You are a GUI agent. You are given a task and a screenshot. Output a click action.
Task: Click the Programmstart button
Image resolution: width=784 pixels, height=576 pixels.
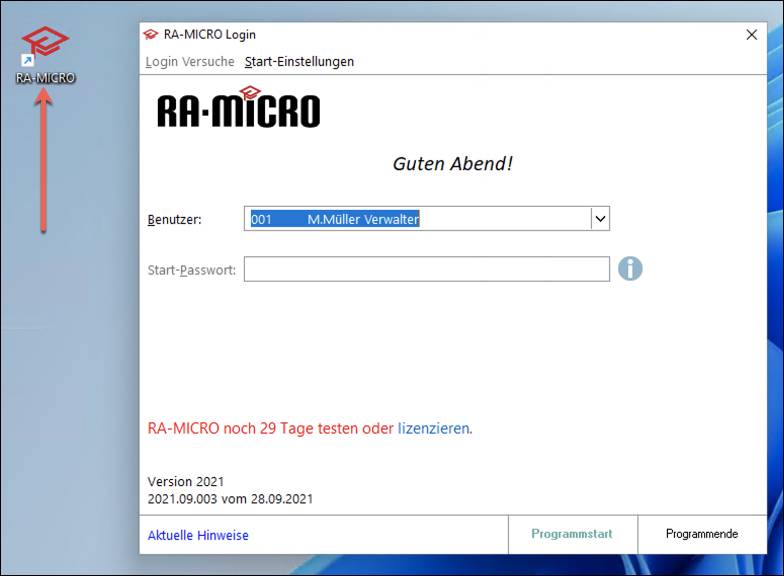click(x=572, y=534)
